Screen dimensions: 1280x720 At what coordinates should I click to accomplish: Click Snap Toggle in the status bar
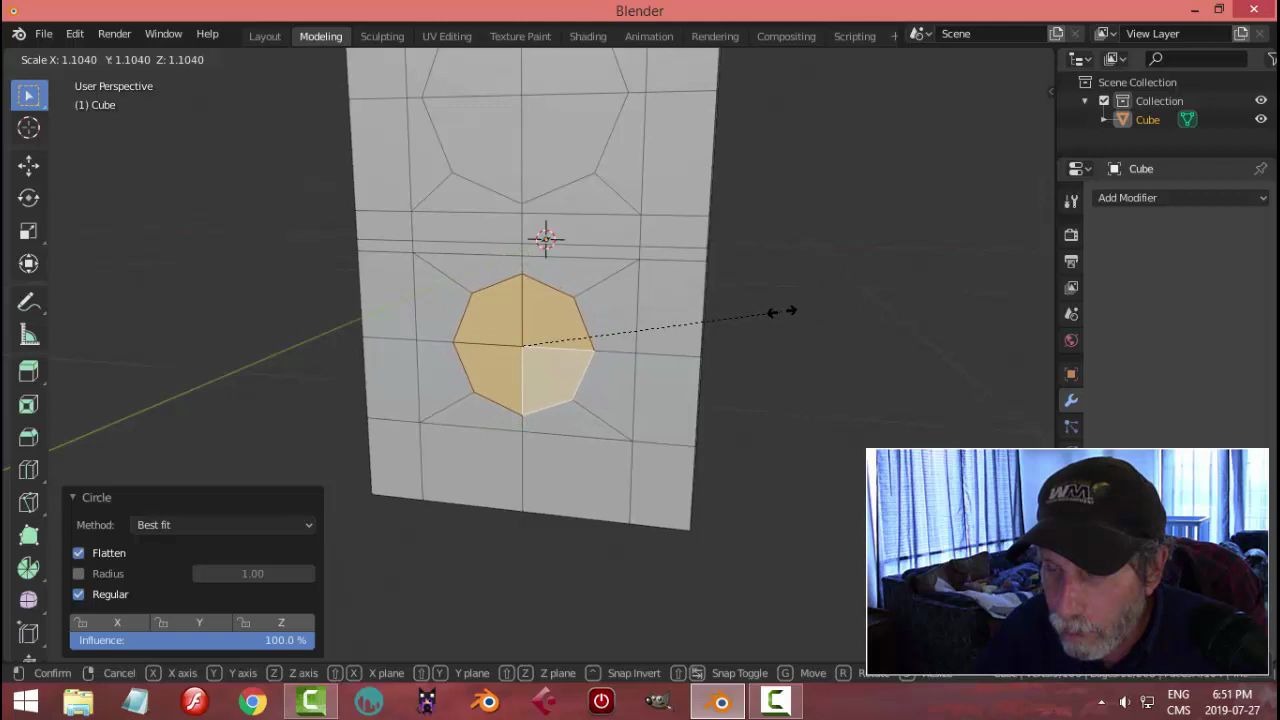click(x=739, y=673)
